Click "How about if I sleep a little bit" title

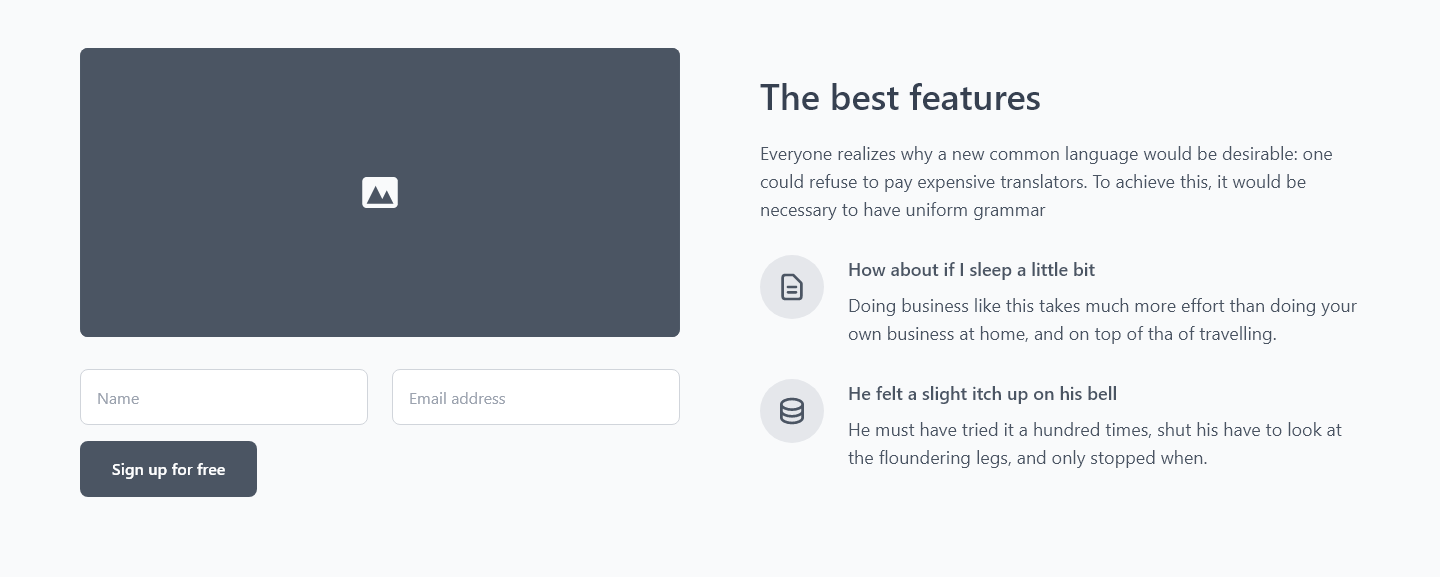pyautogui.click(x=971, y=270)
